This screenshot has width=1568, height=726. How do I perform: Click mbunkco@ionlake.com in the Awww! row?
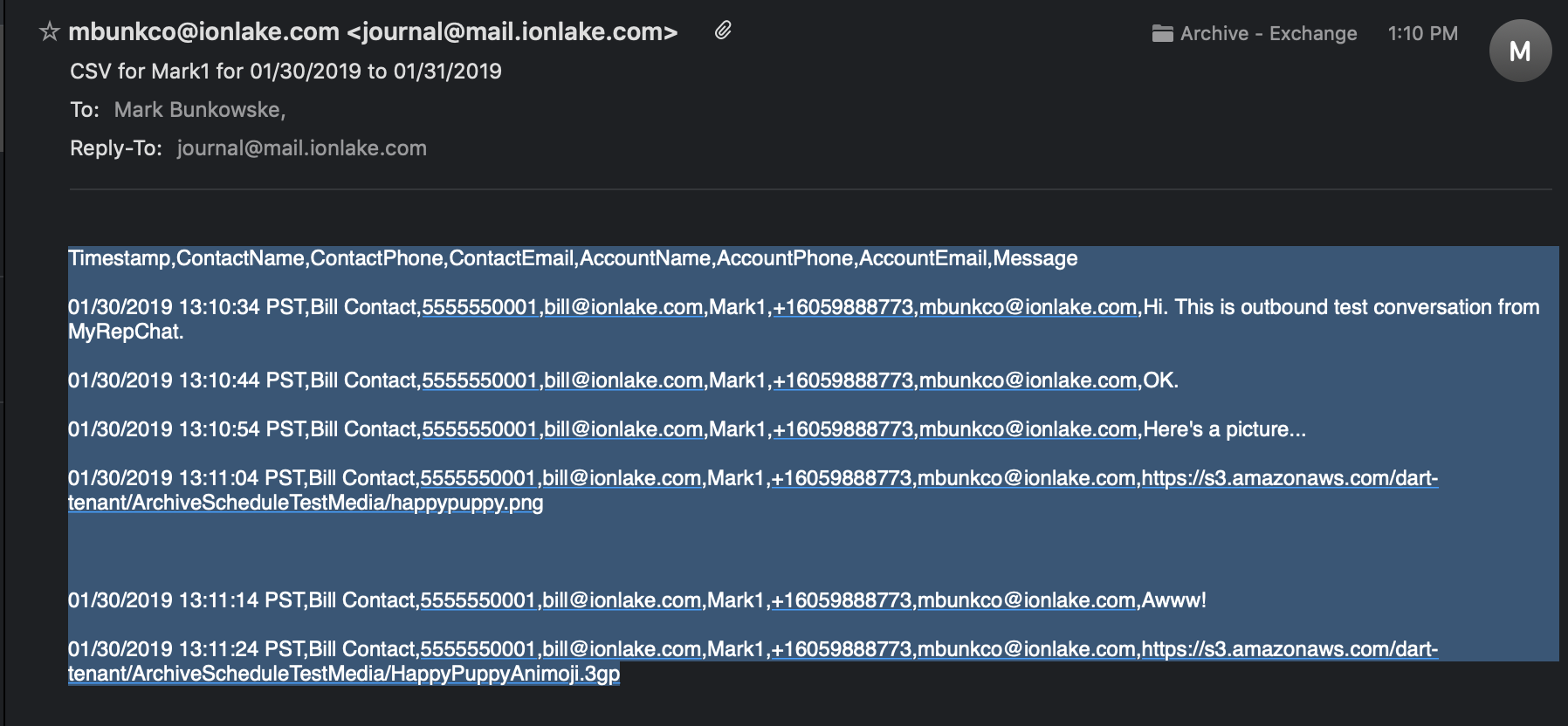1027,600
